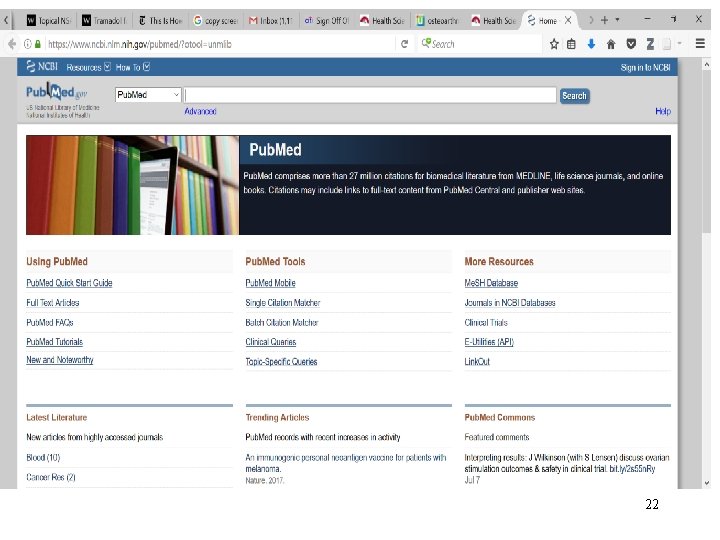The height and width of the screenshot is (540, 720).
Task: Click the browser URL address field
Action: click(x=220, y=44)
